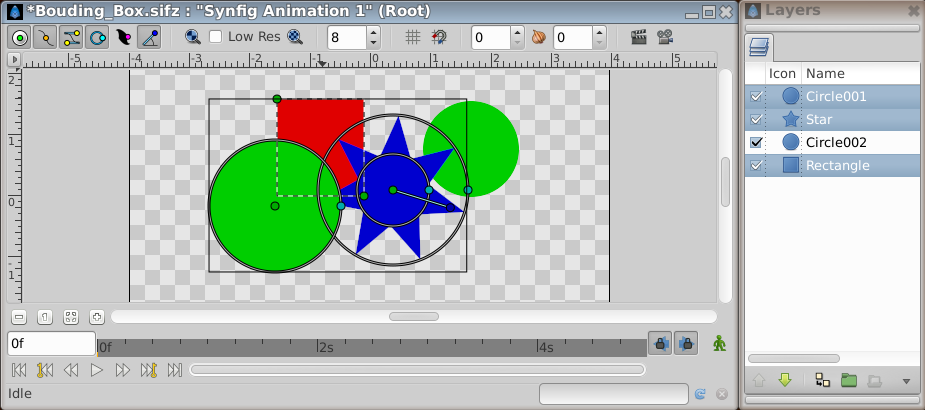Screen dimensions: 925x410
Task: Toggle radius ducks display icon
Action: (x=97, y=38)
